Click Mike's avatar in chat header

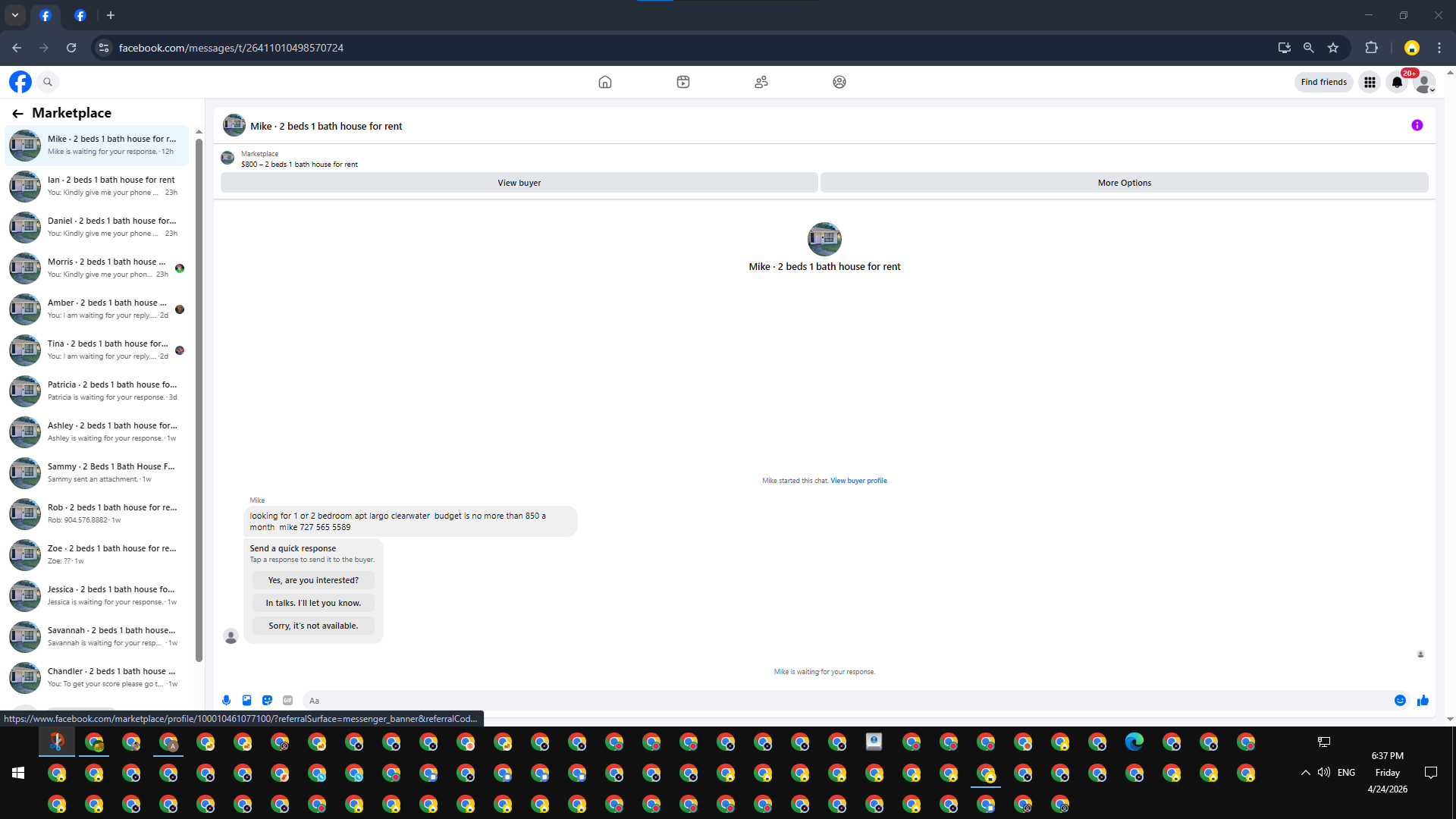click(x=234, y=125)
